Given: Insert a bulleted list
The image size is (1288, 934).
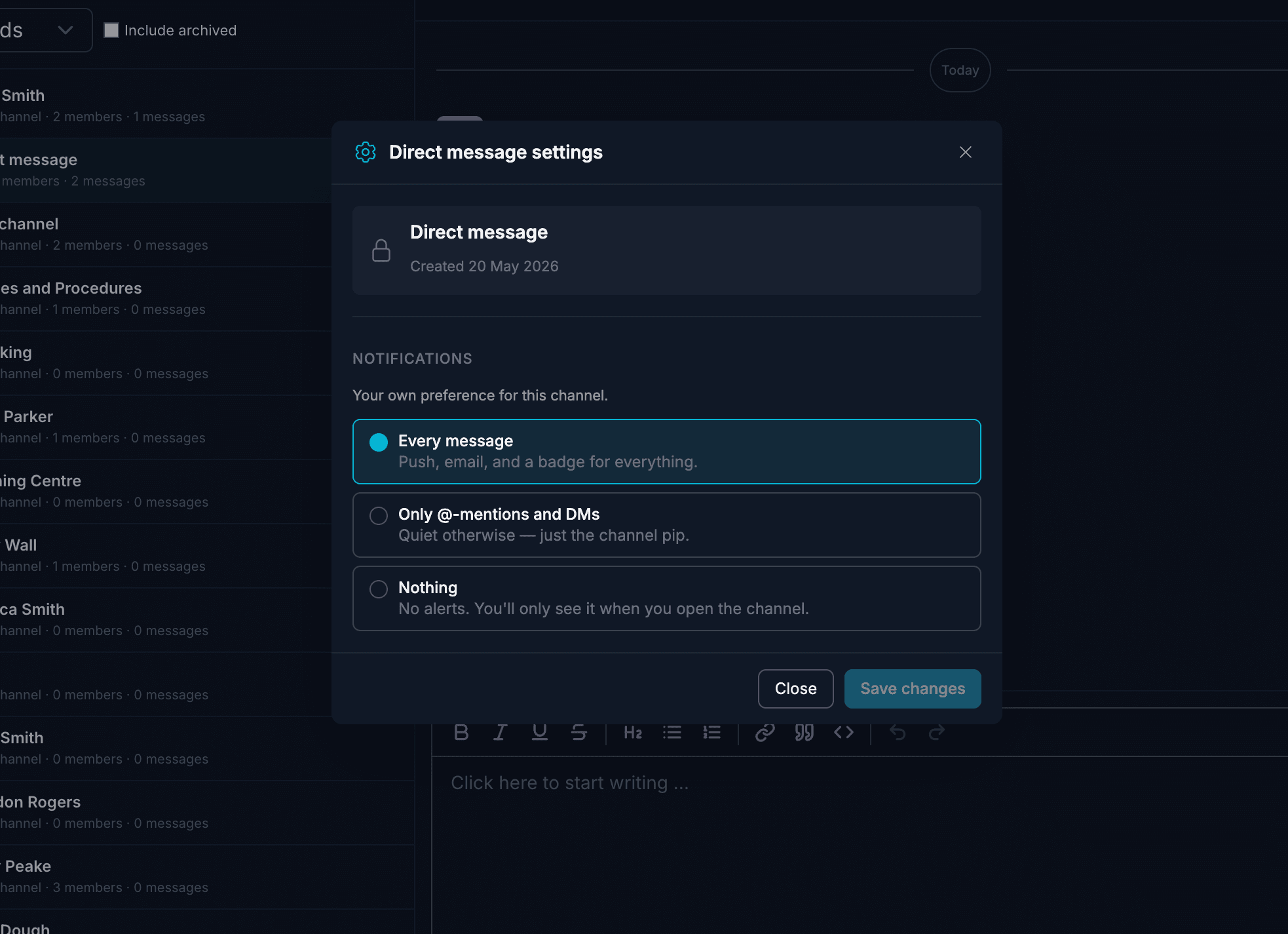Looking at the screenshot, I should pyautogui.click(x=672, y=732).
